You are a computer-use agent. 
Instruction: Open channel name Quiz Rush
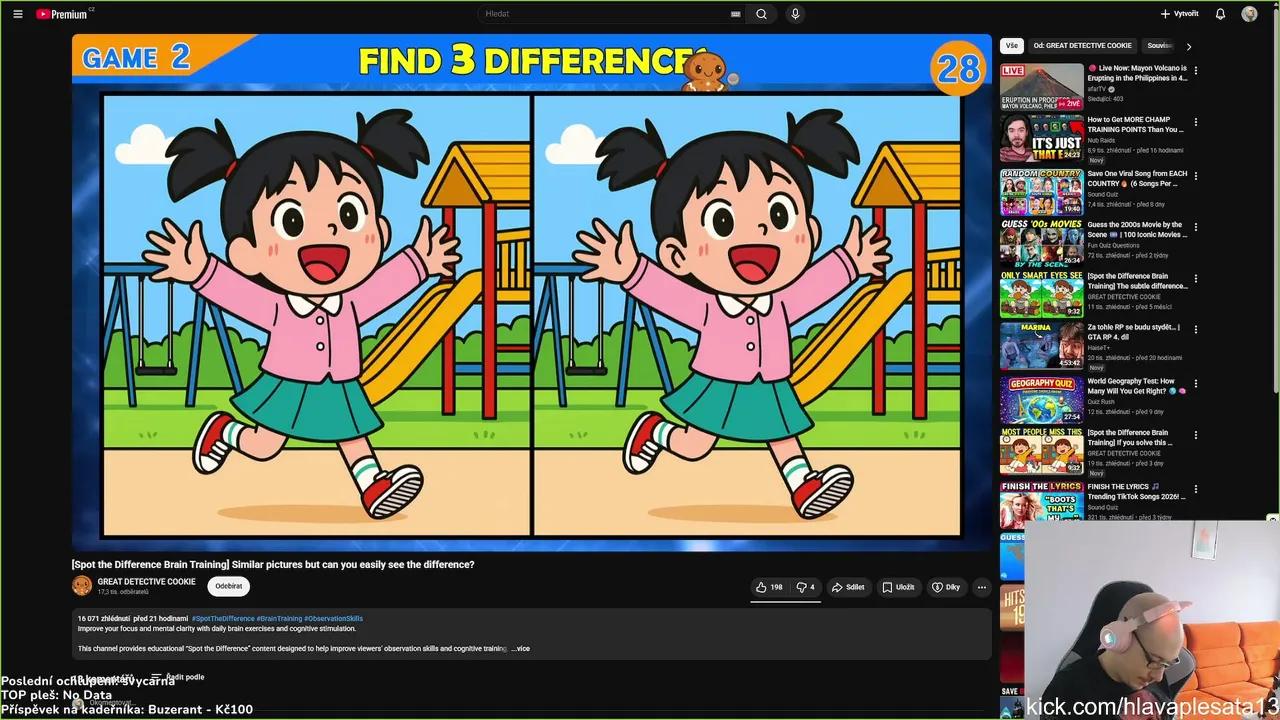coord(1100,402)
